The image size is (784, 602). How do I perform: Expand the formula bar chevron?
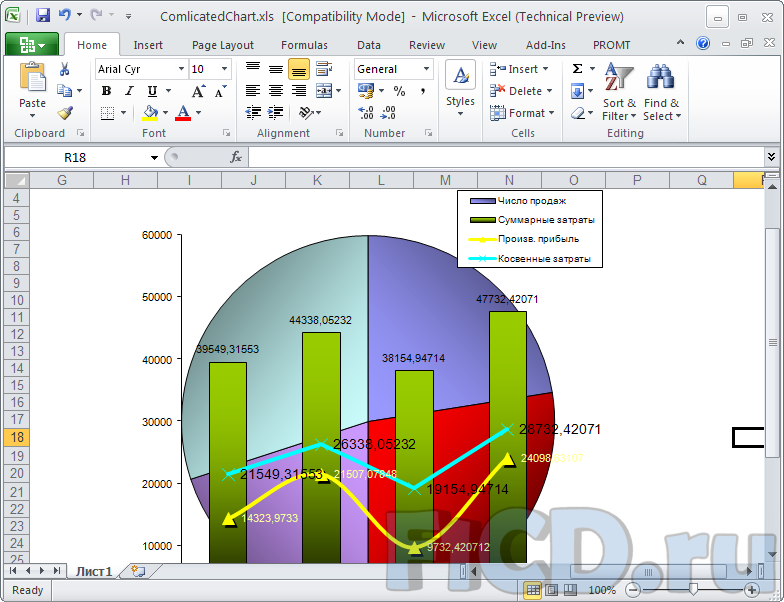point(771,158)
